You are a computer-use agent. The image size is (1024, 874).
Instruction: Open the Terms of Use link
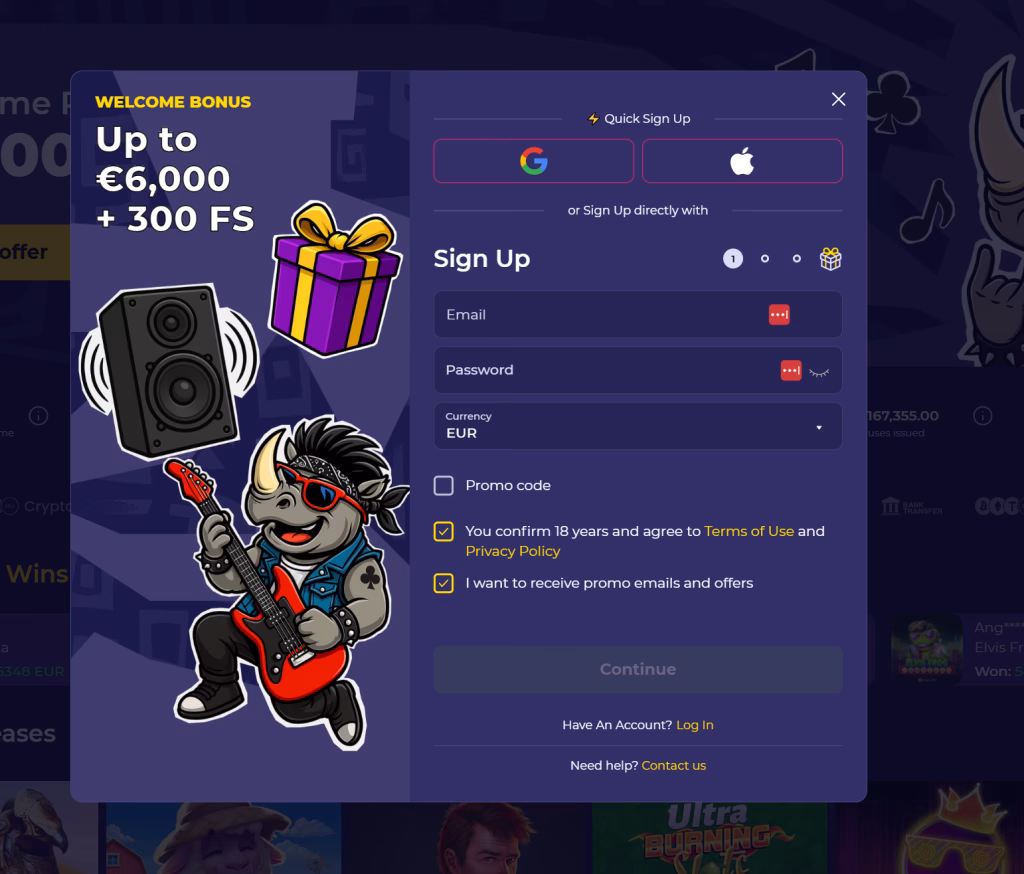(749, 531)
